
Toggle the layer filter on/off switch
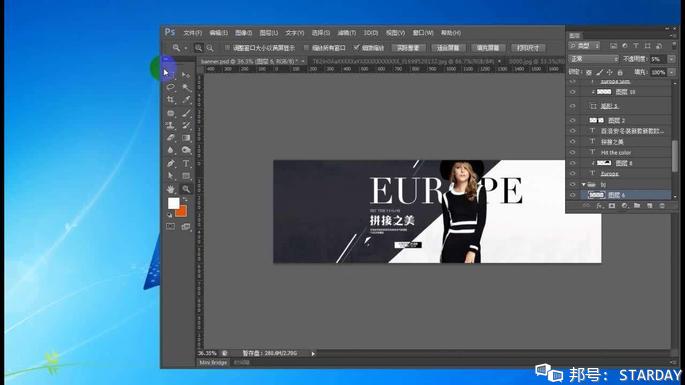click(674, 46)
